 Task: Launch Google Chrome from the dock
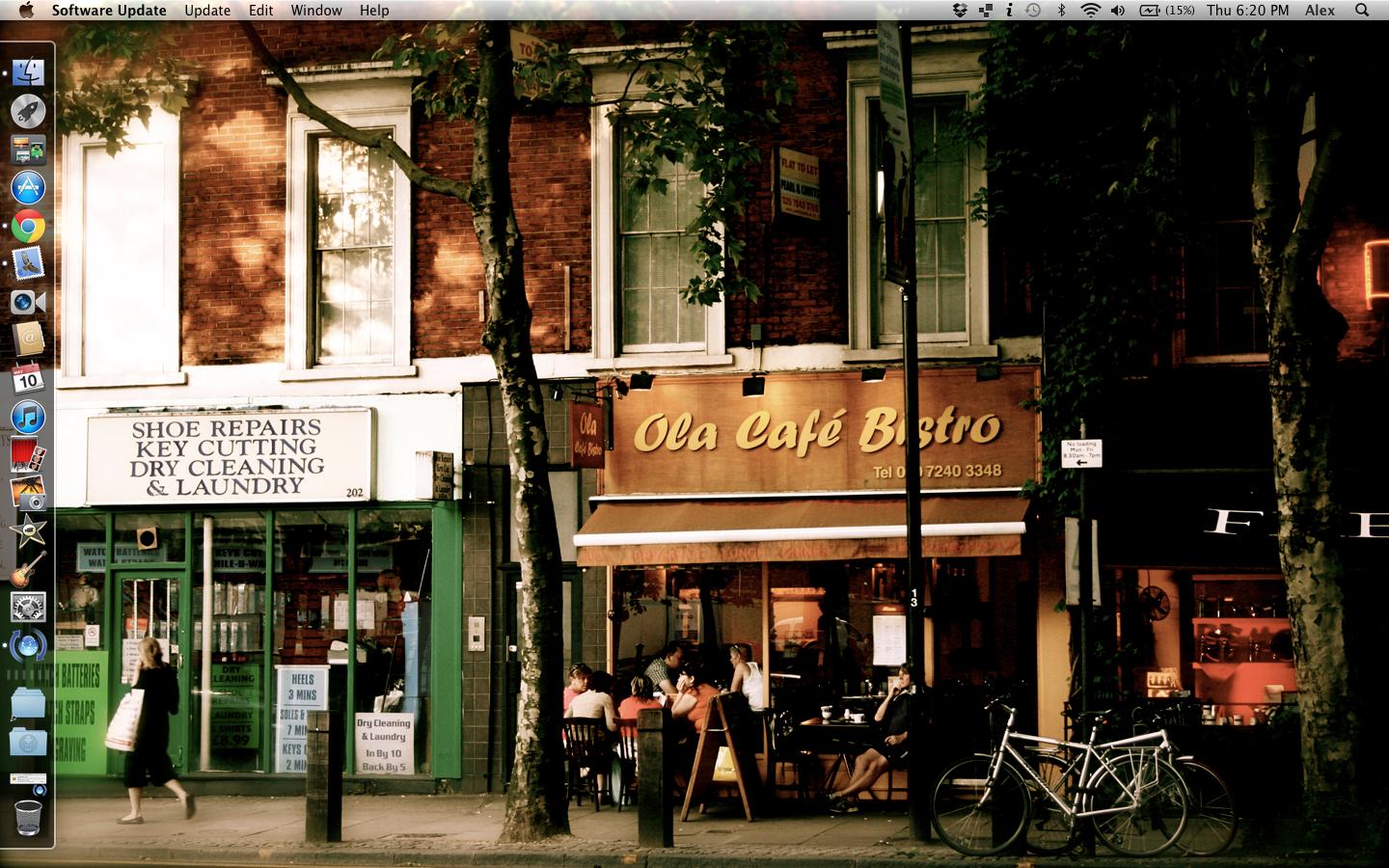point(28,226)
